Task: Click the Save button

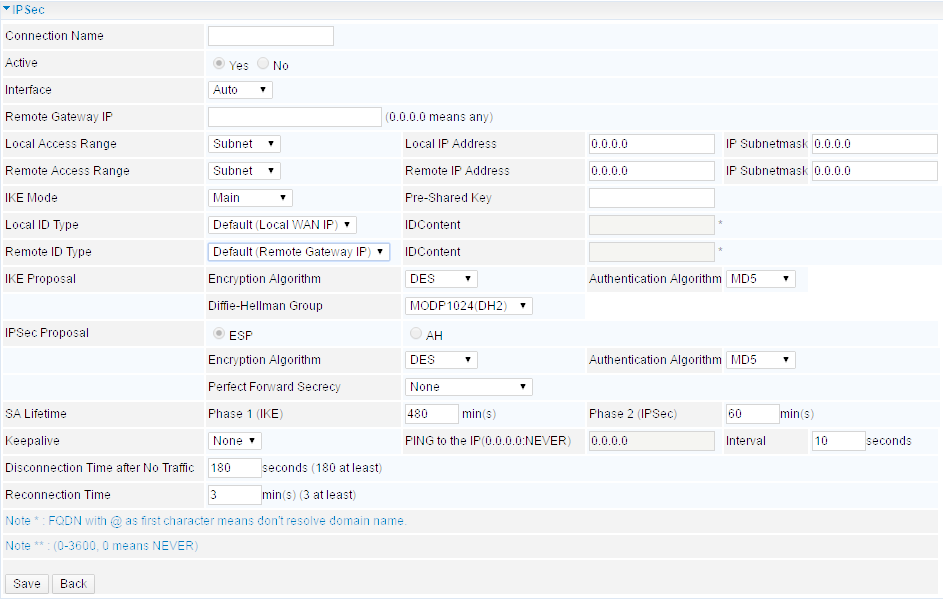Action: 26,584
